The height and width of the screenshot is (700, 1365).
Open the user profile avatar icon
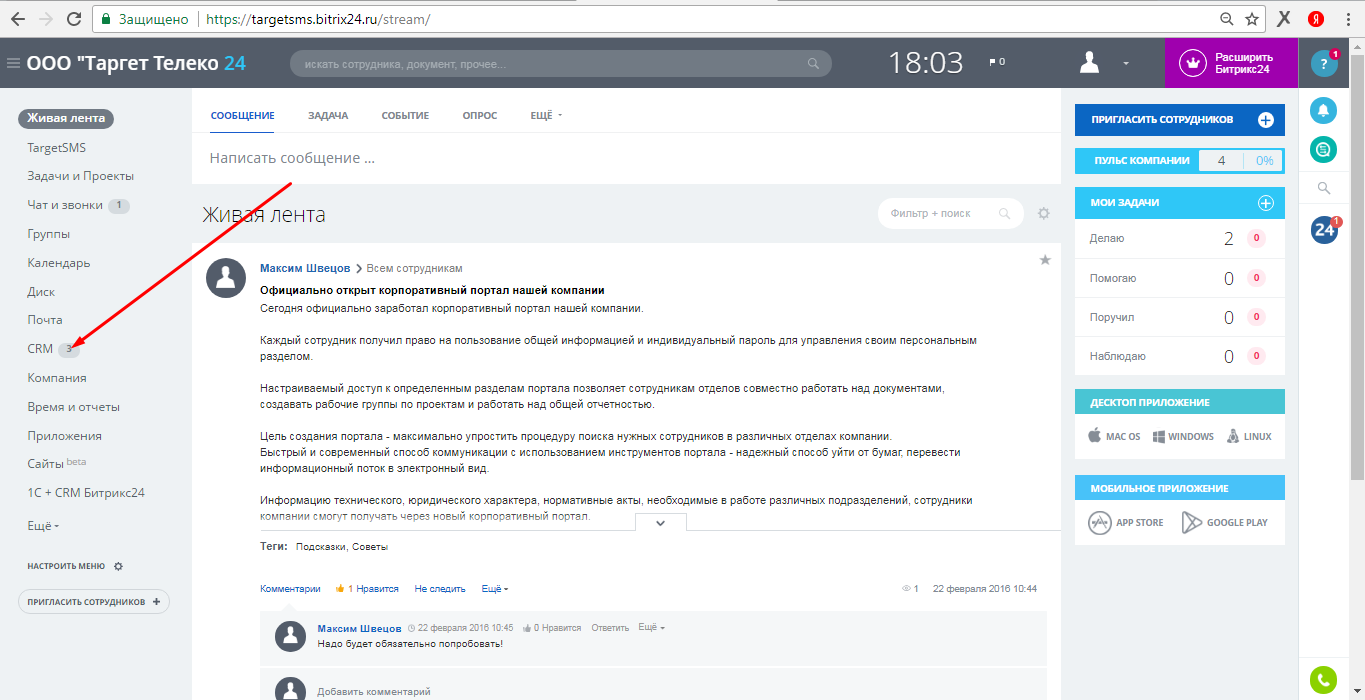tap(1090, 63)
